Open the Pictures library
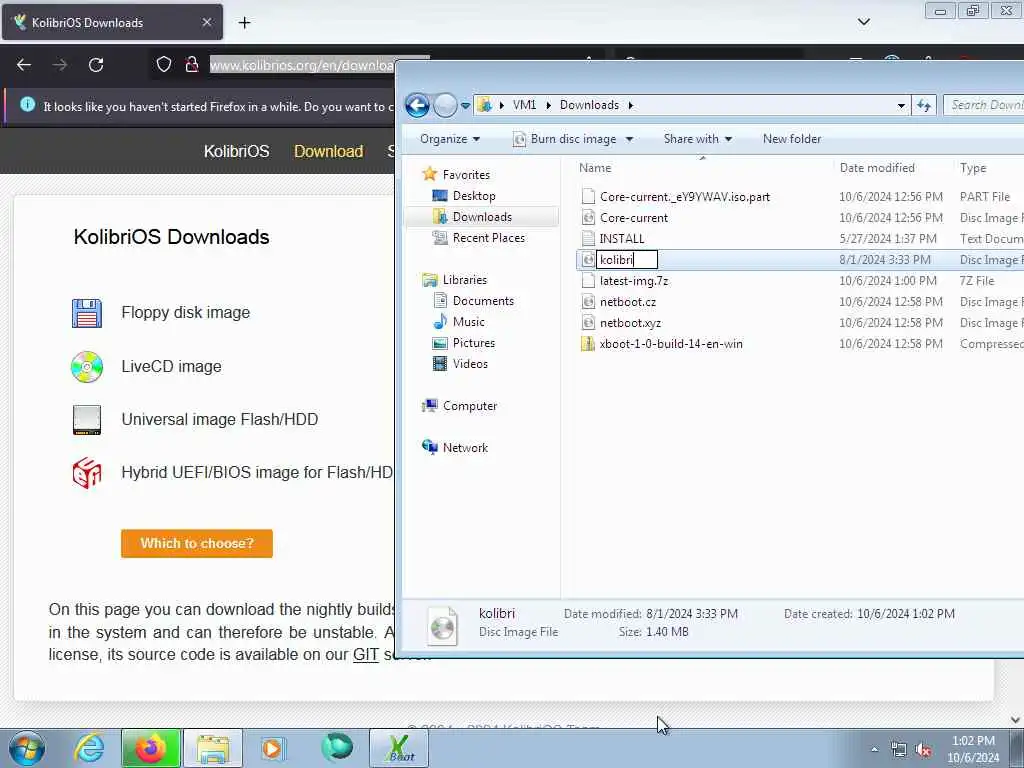The image size is (1024, 768). (473, 343)
